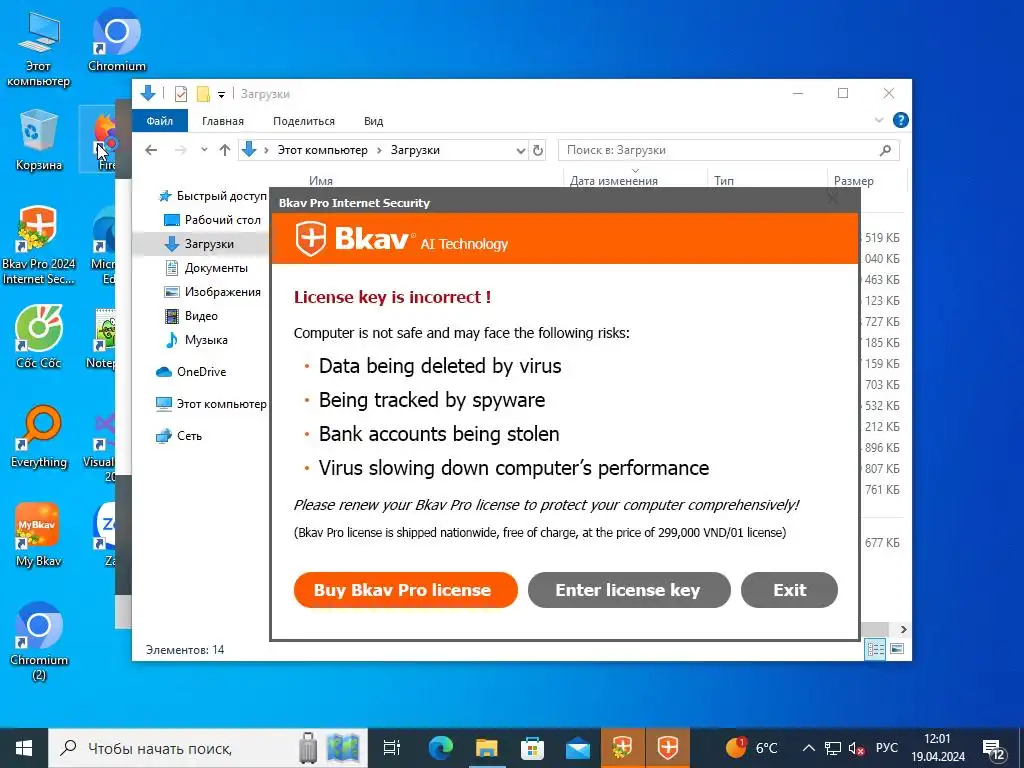Open My Bkav desktop shortcut
This screenshot has width=1024, height=768.
tap(39, 536)
